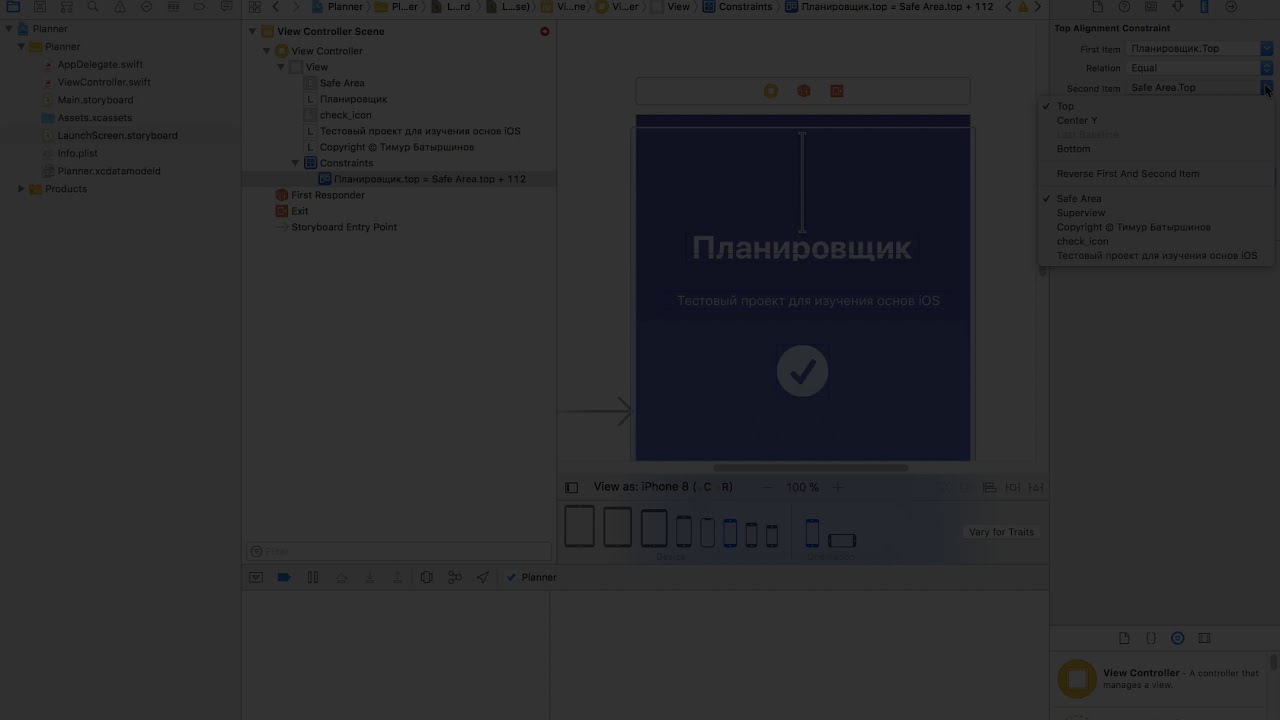Collapse View Controller Scene disclosure triangle
Image resolution: width=1280 pixels, height=720 pixels.
[x=253, y=31]
